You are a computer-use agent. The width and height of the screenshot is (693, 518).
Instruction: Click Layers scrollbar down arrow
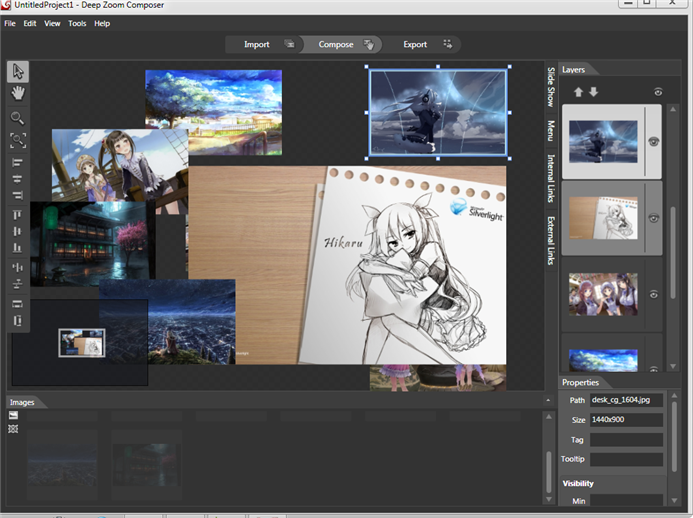click(x=673, y=366)
